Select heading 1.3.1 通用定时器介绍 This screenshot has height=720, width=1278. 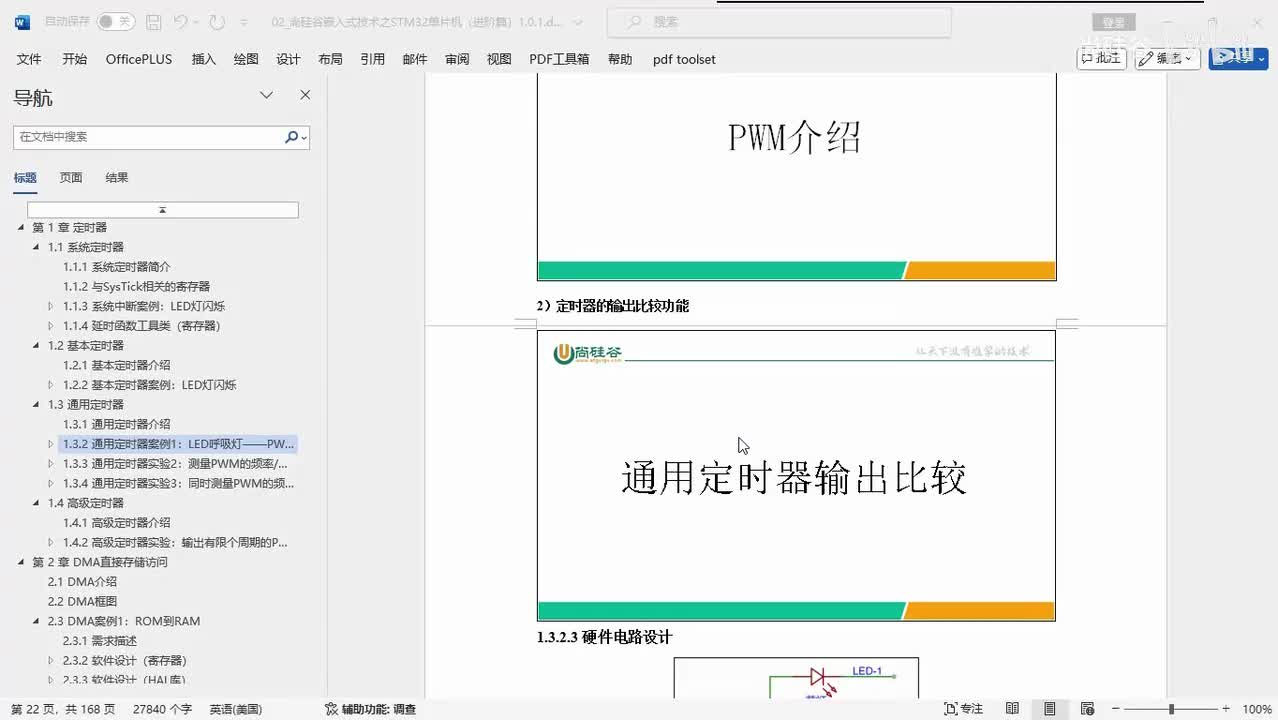[117, 424]
